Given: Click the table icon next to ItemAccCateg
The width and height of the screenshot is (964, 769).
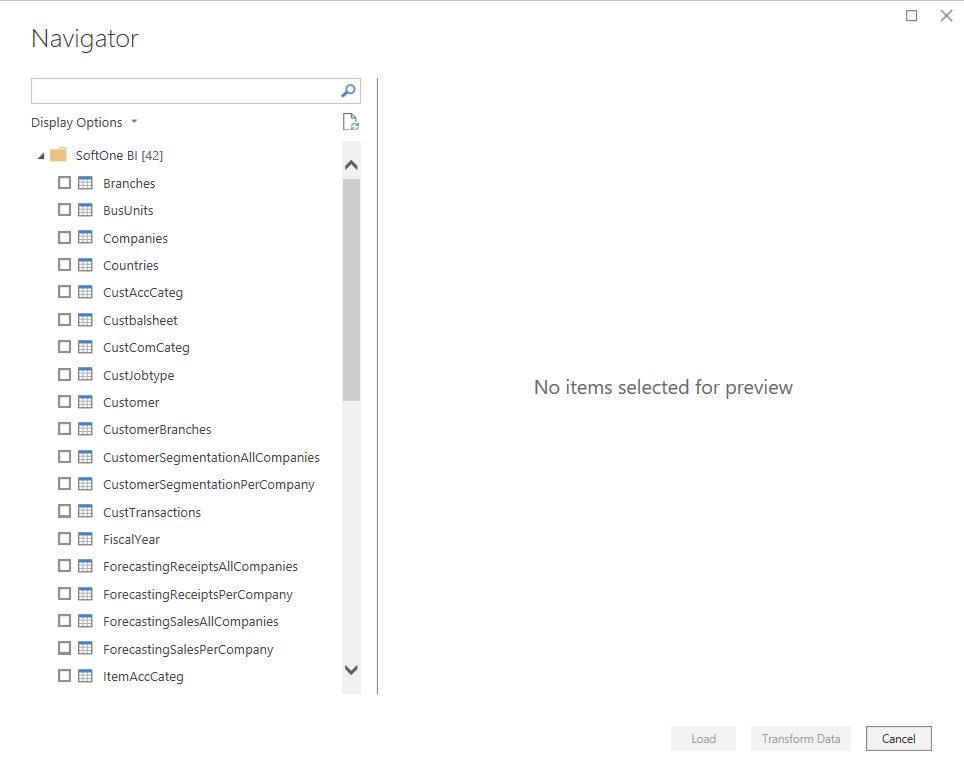Looking at the screenshot, I should coord(86,676).
